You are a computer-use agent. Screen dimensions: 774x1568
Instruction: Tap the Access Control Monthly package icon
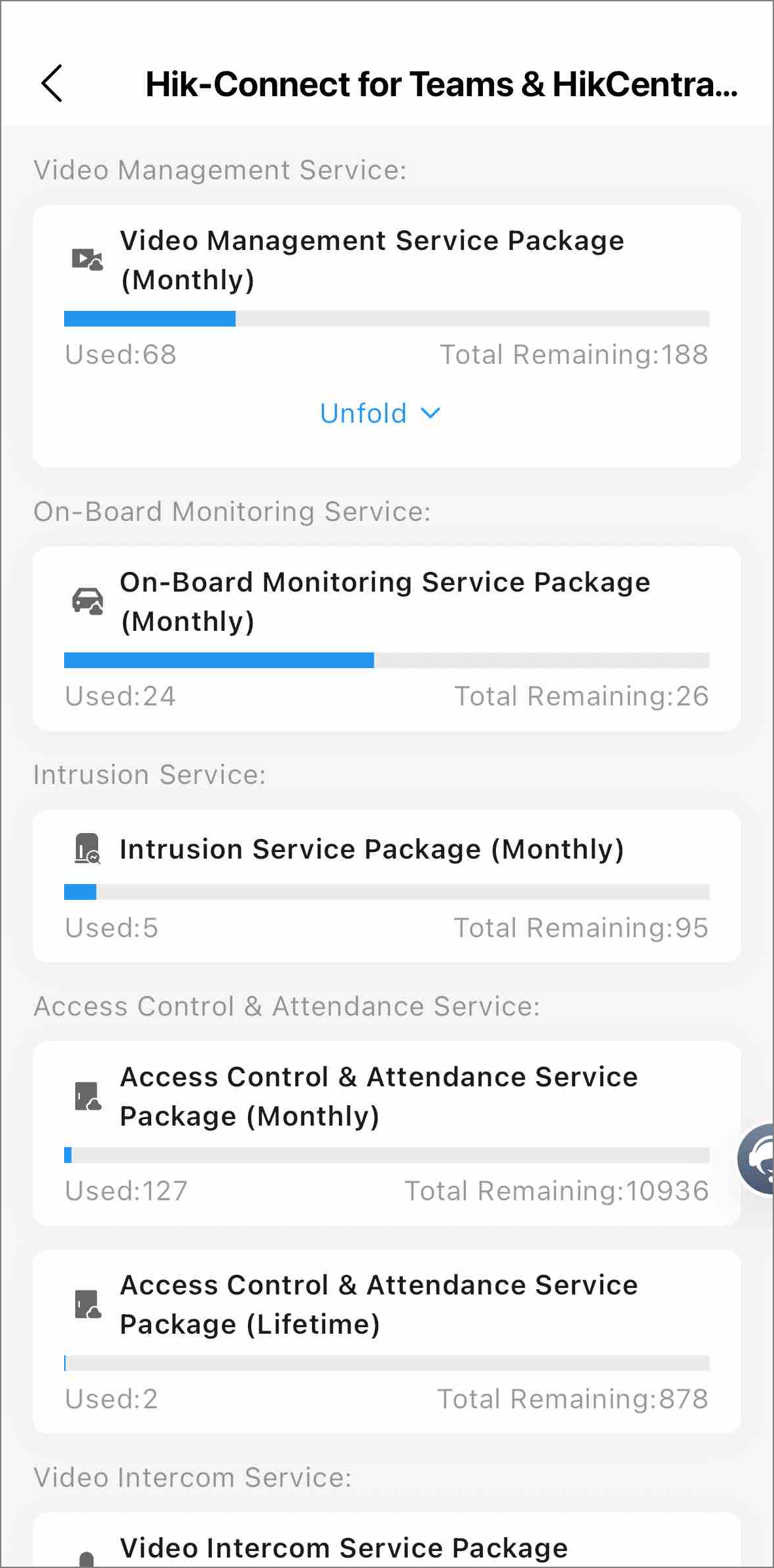(87, 1096)
